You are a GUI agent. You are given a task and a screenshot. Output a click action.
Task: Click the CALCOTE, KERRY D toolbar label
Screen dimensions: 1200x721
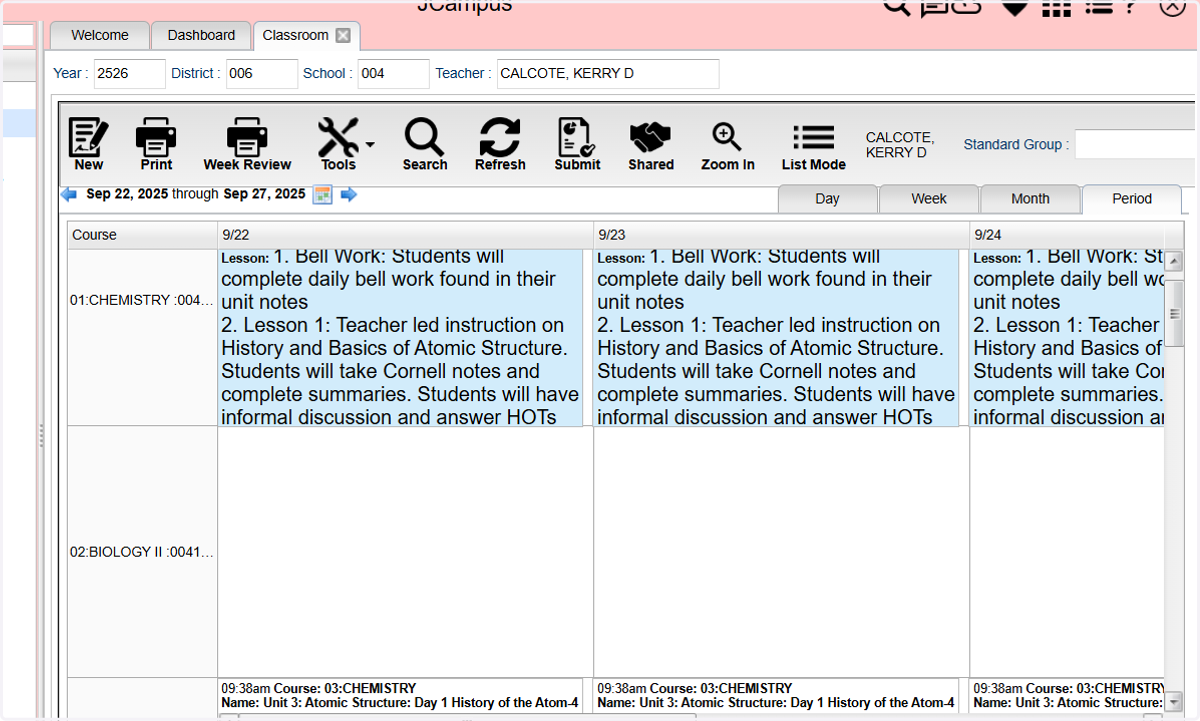900,144
